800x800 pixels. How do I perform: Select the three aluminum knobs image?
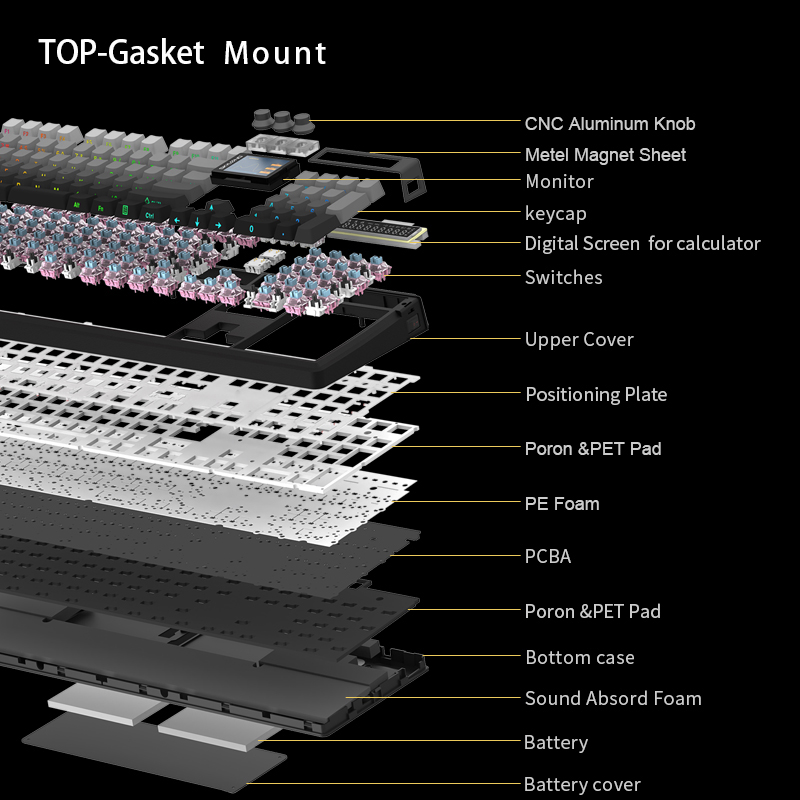click(x=282, y=120)
